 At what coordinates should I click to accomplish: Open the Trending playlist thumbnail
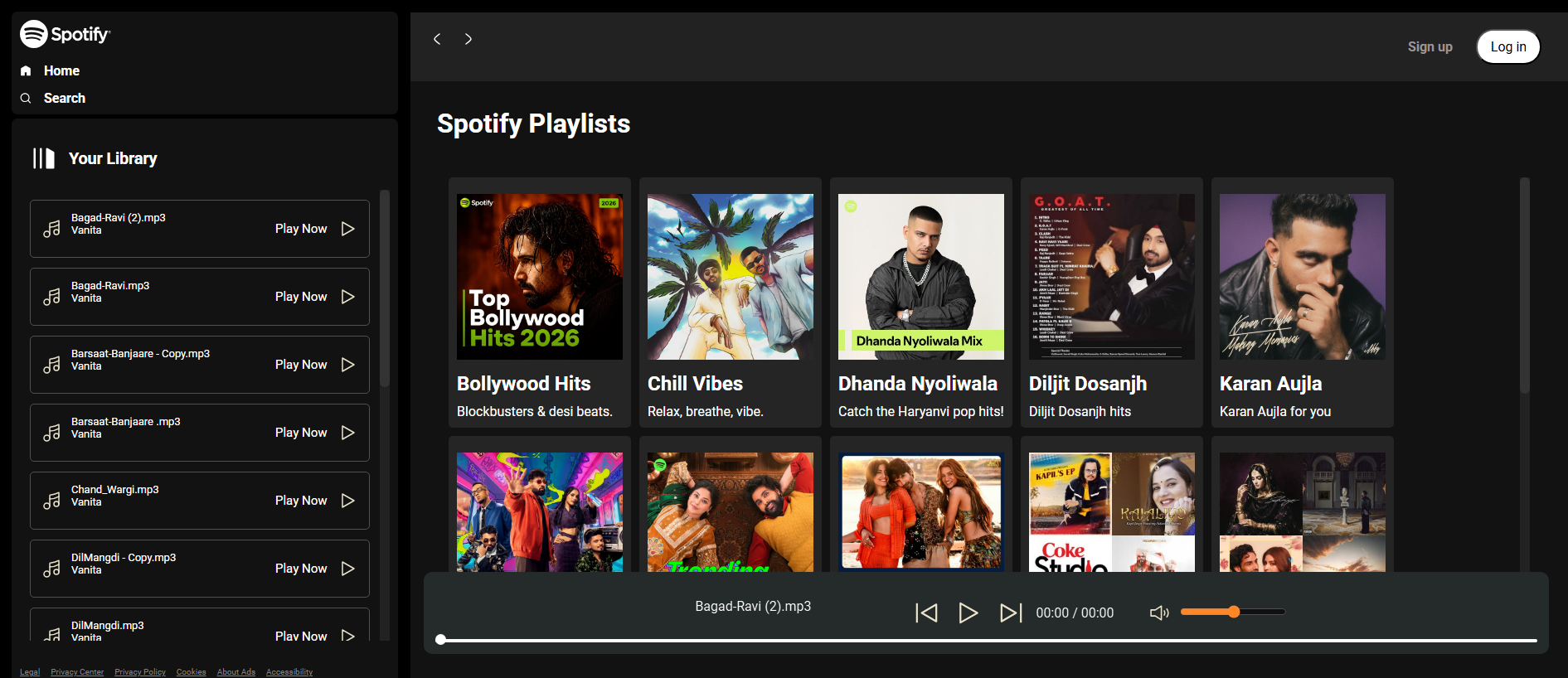click(x=731, y=512)
